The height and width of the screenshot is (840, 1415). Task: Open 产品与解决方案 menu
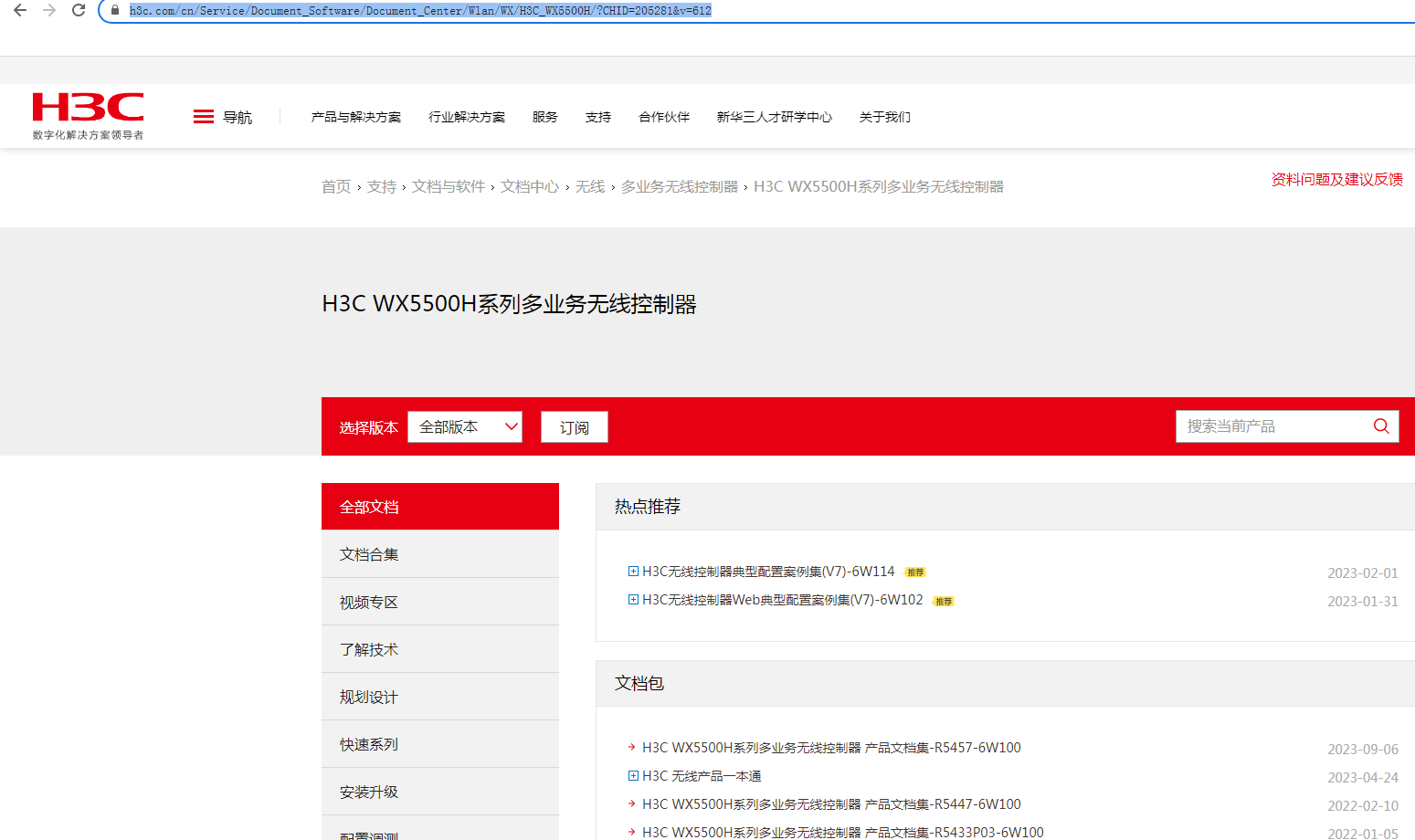pos(356,117)
